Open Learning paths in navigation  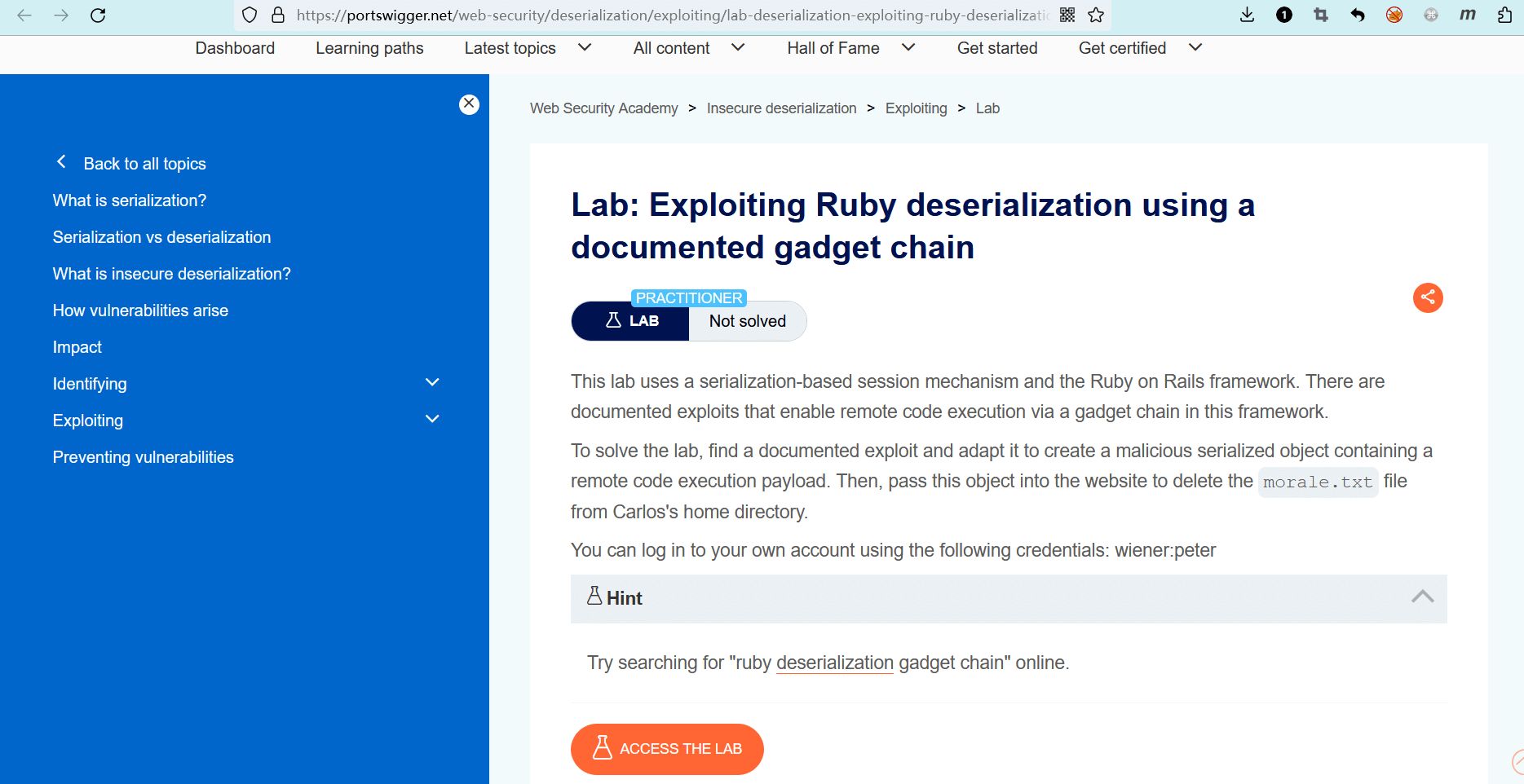click(369, 48)
